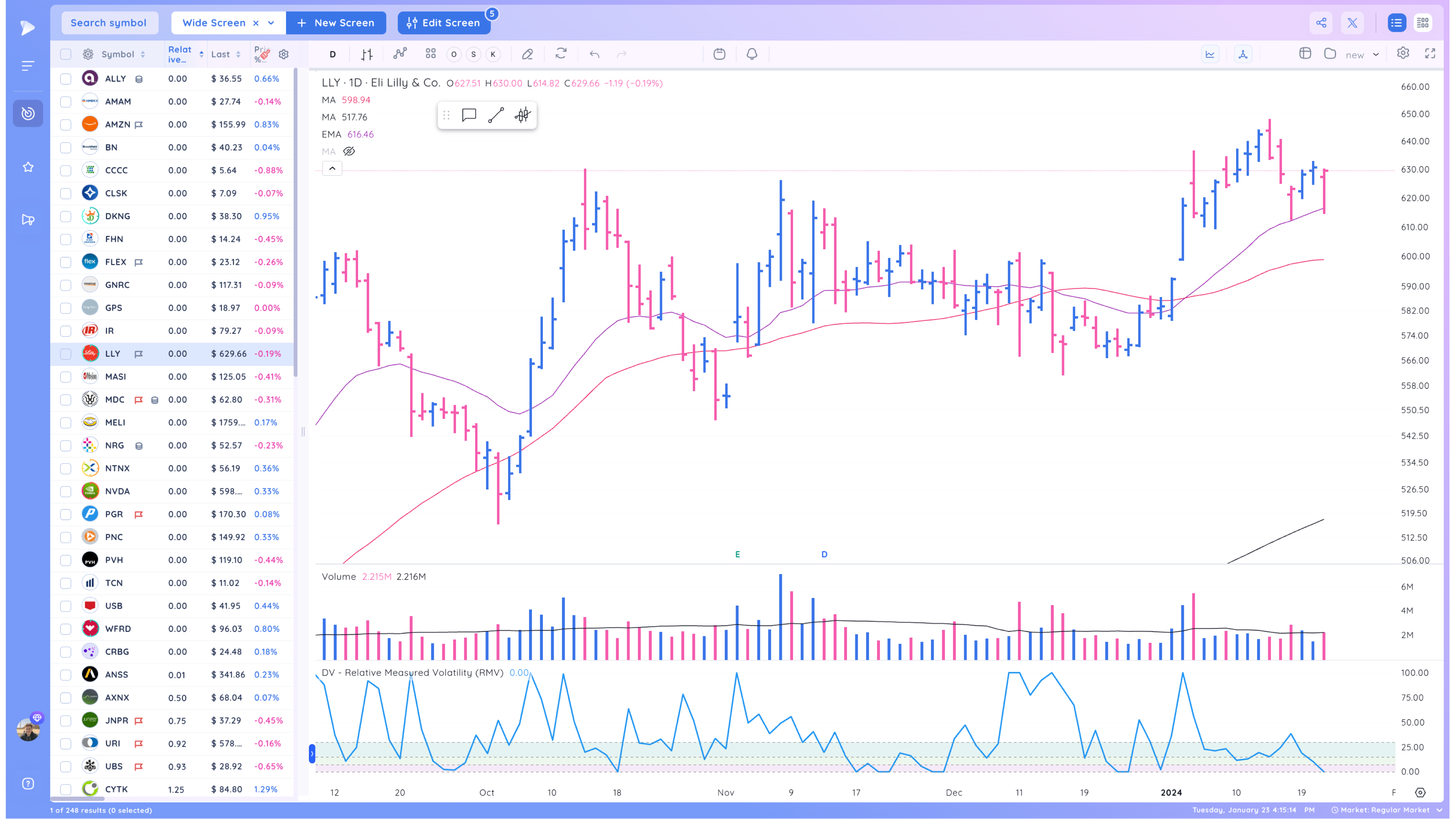The image size is (1456, 819).
Task: Open table column settings gear
Action: (284, 54)
